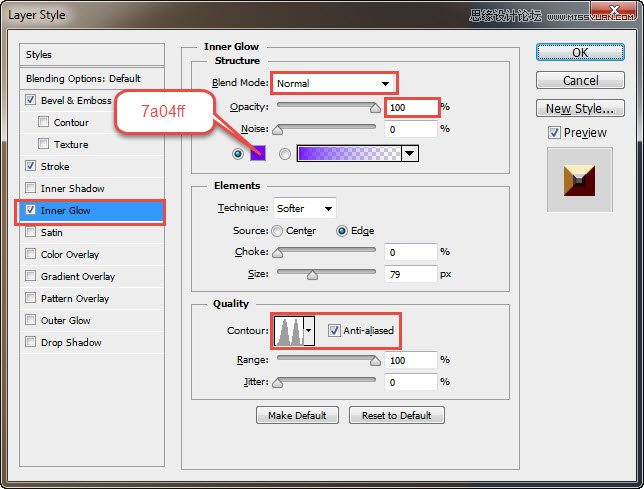Select the Outer Glow style row
The height and width of the screenshot is (489, 644).
pyautogui.click(x=92, y=320)
